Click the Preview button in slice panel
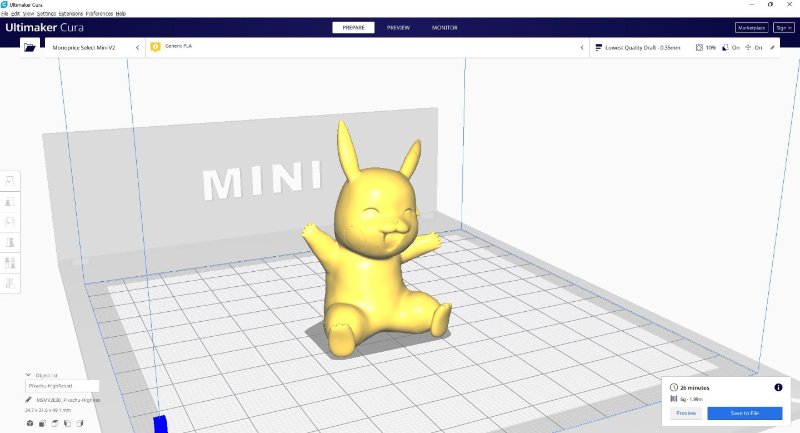This screenshot has height=433, width=800. (686, 413)
